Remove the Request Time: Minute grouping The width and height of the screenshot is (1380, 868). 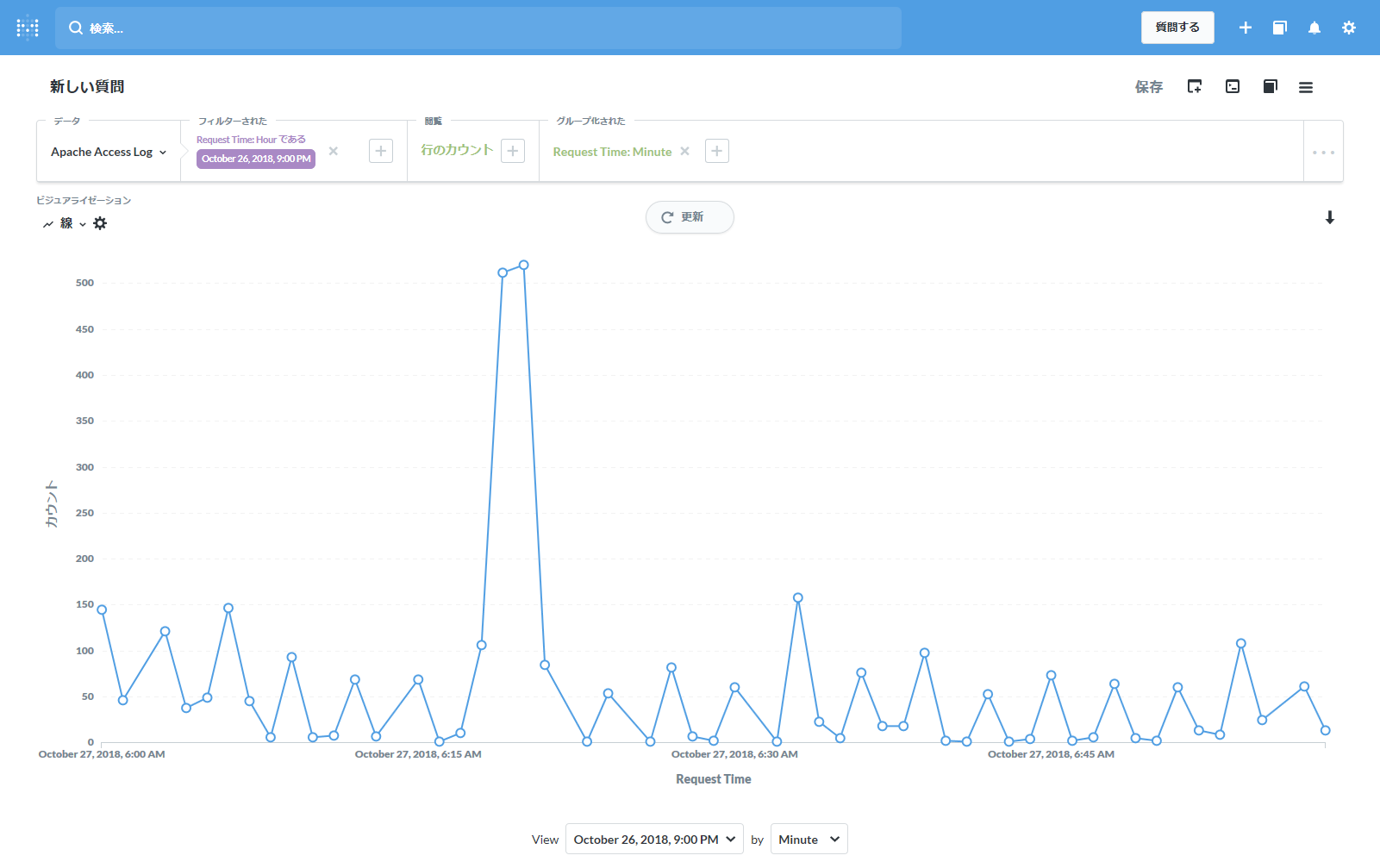point(685,151)
